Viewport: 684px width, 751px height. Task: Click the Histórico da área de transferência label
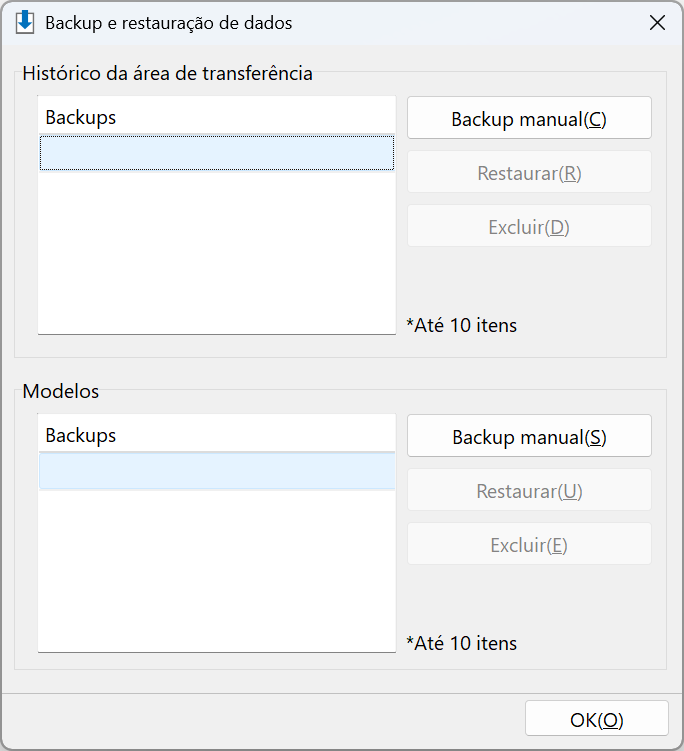(x=167, y=74)
